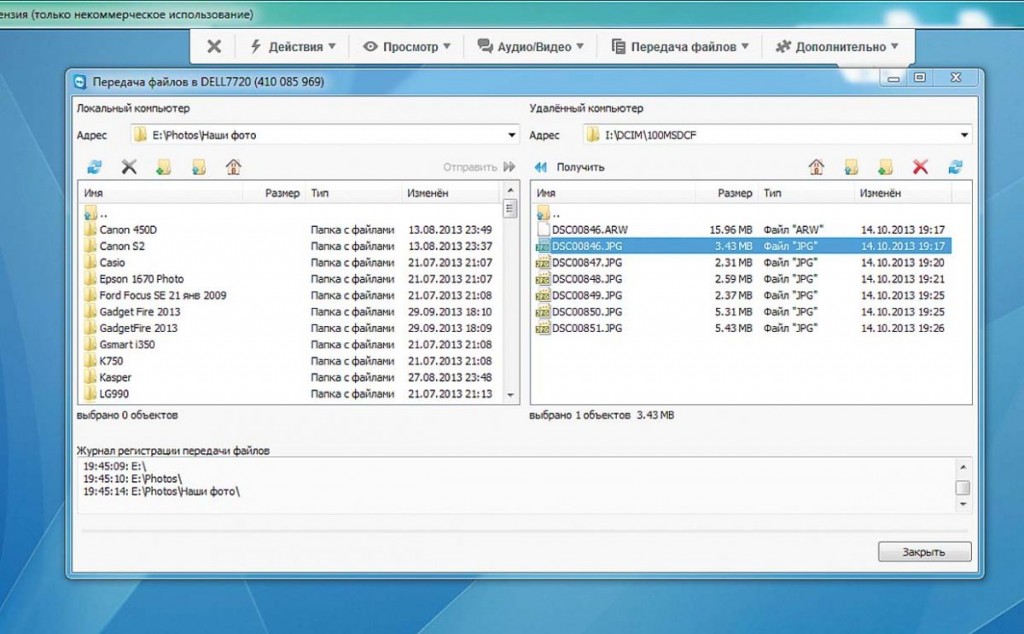
Task: Refresh the remote computer file list
Action: (x=956, y=167)
